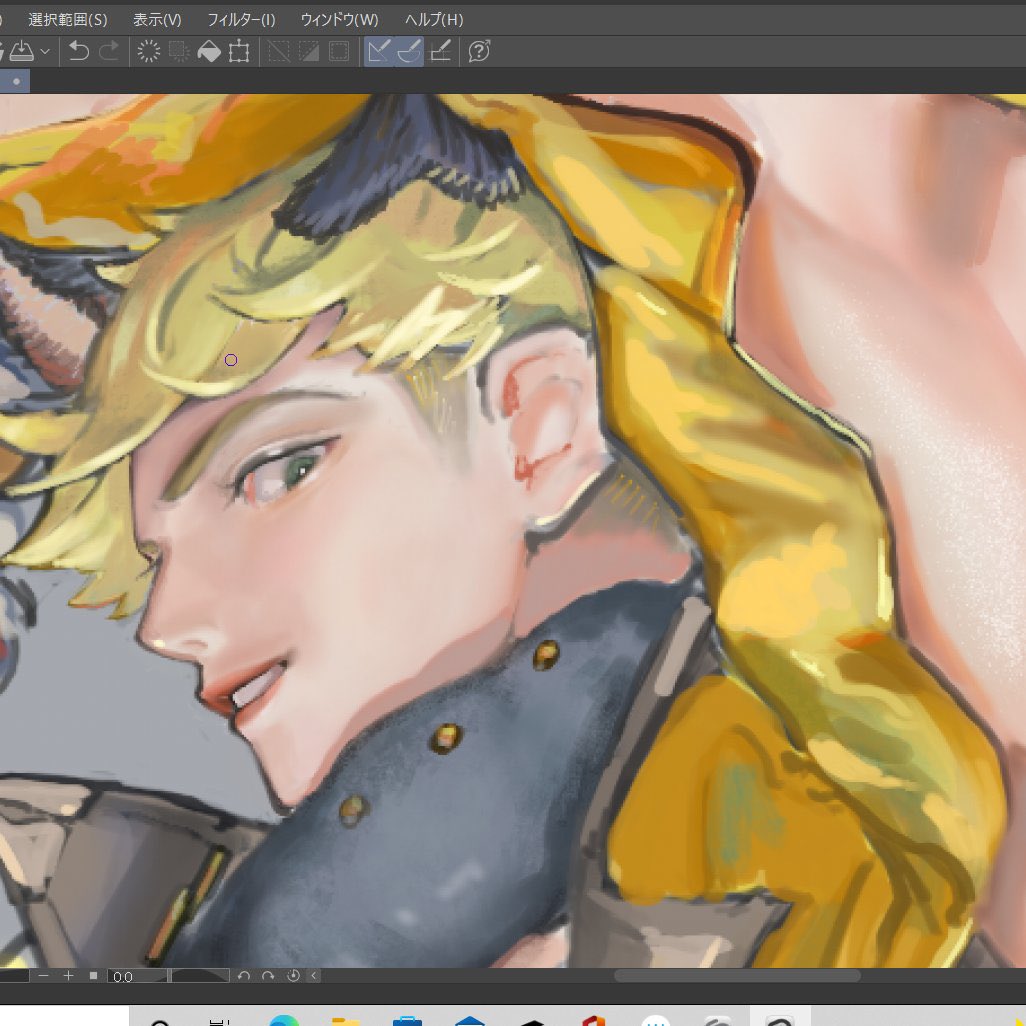Viewport: 1026px width, 1026px height.
Task: Click the fit-to-screen square icon
Action: 93,976
